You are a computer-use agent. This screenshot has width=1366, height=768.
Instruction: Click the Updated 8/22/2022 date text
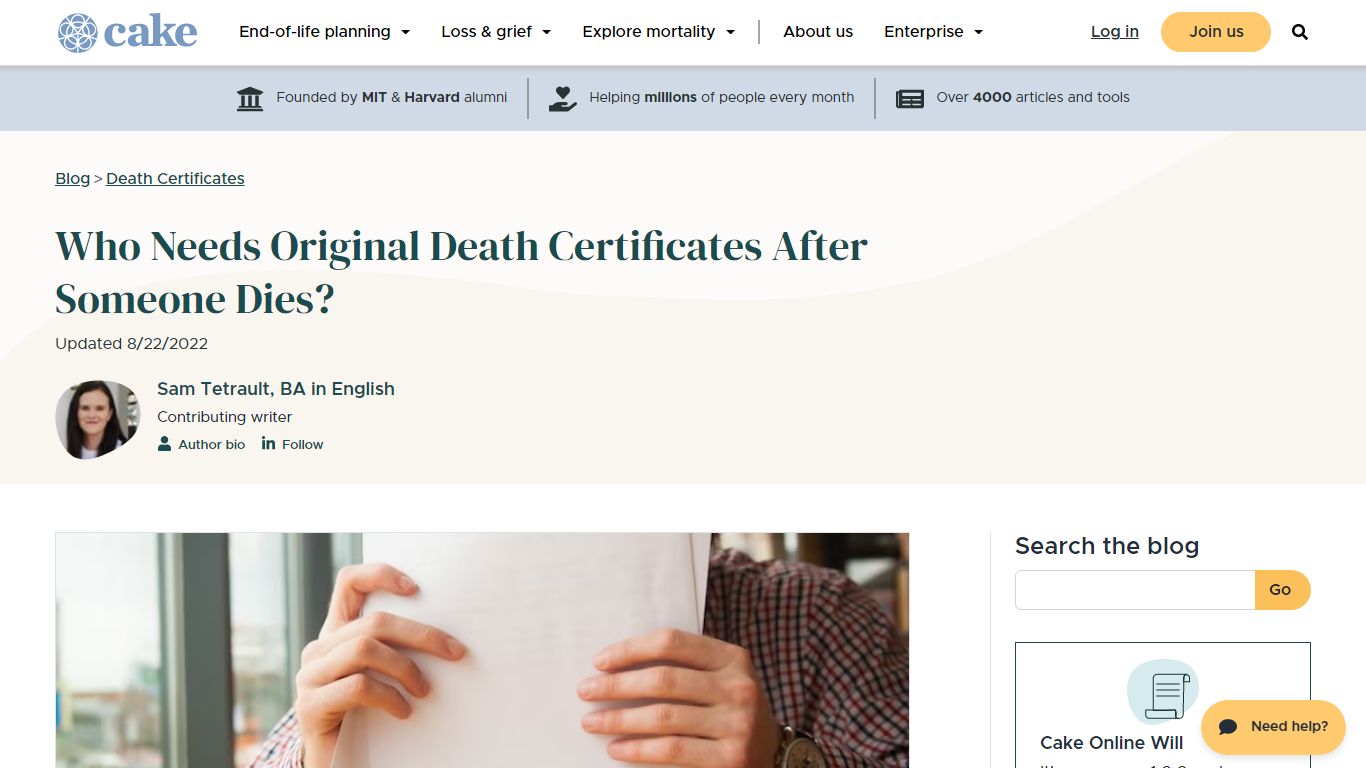tap(132, 344)
